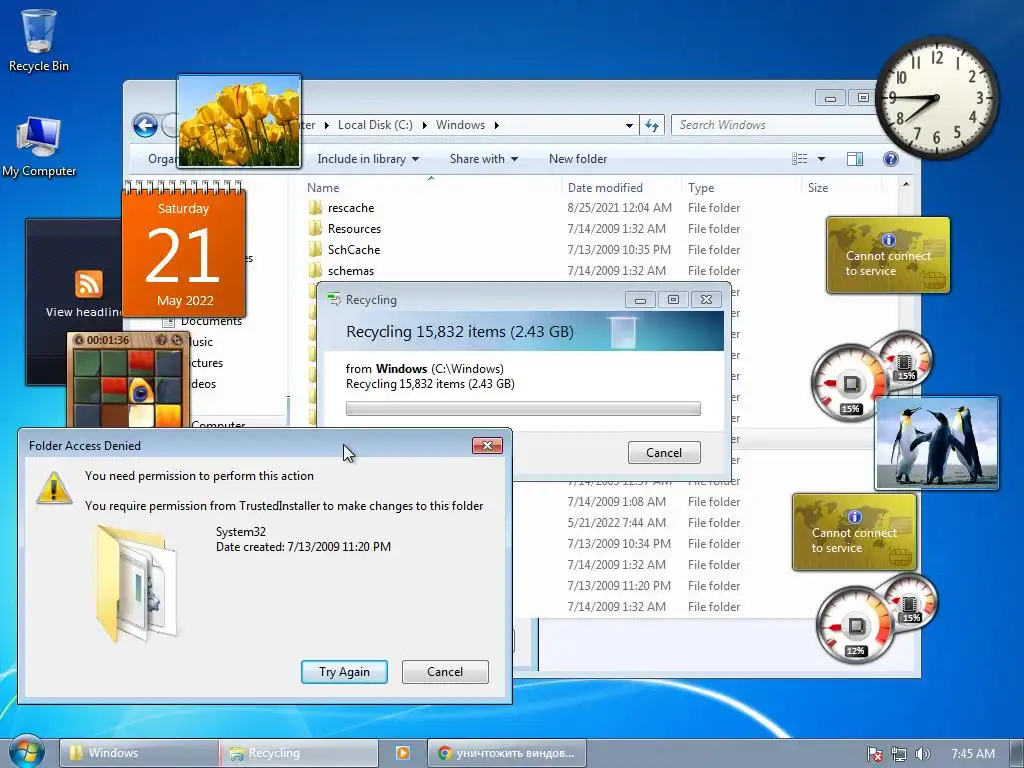Screen dimensions: 1024x768
Task: Click the SchCache folder icon
Action: tap(315, 249)
